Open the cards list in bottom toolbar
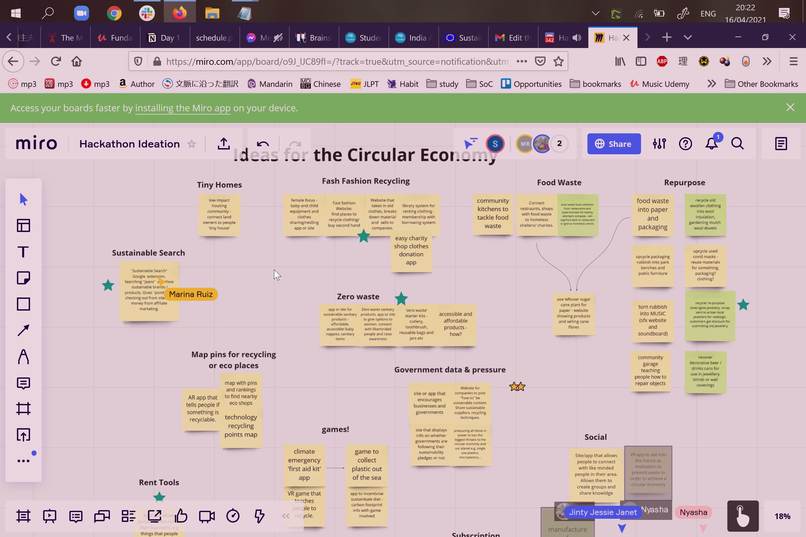The height and width of the screenshot is (537, 806). [128, 516]
